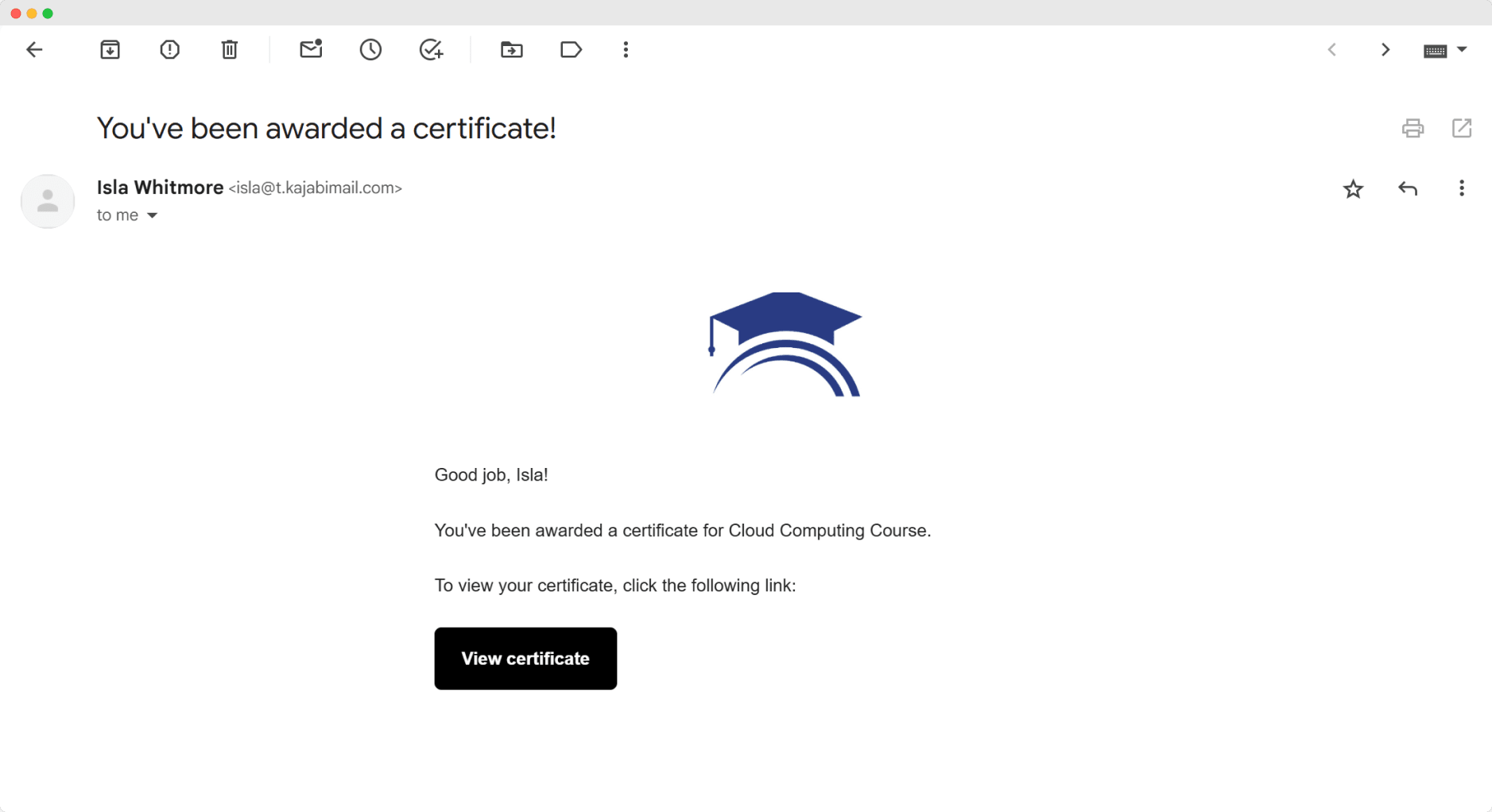Delete the email with the trash icon

click(x=229, y=50)
